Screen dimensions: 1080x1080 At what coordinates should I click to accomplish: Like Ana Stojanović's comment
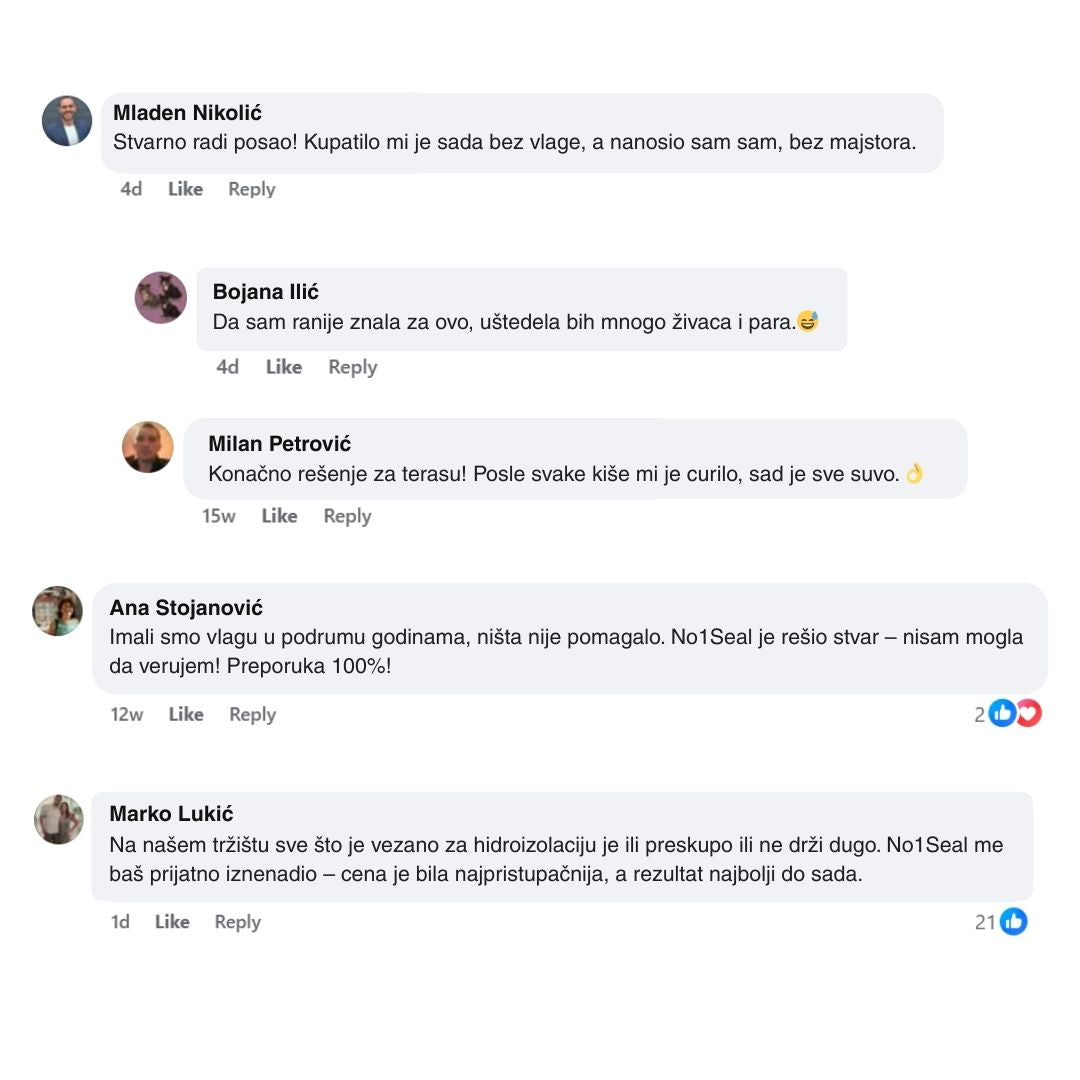point(186,714)
